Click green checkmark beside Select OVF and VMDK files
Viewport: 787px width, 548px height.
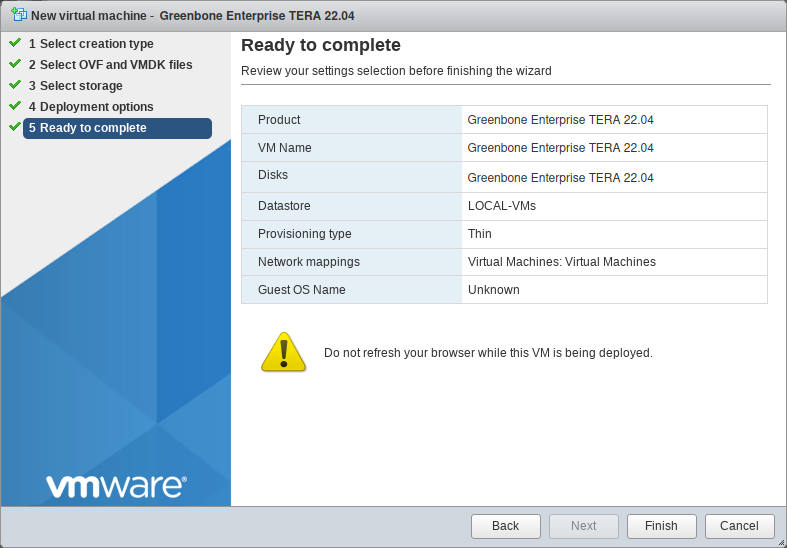tap(15, 64)
